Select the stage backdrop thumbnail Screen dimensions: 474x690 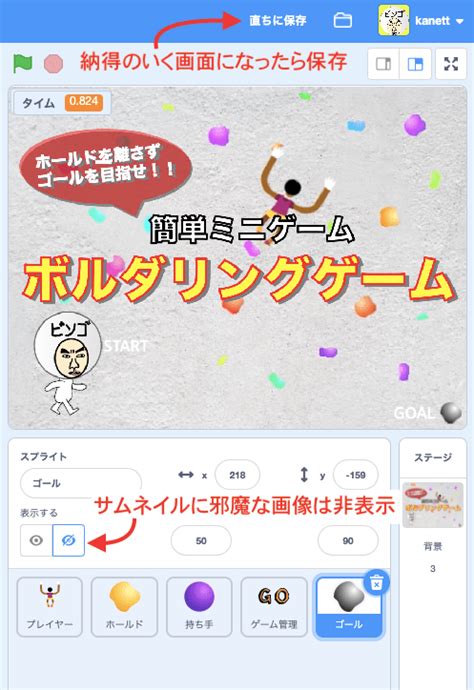click(433, 505)
